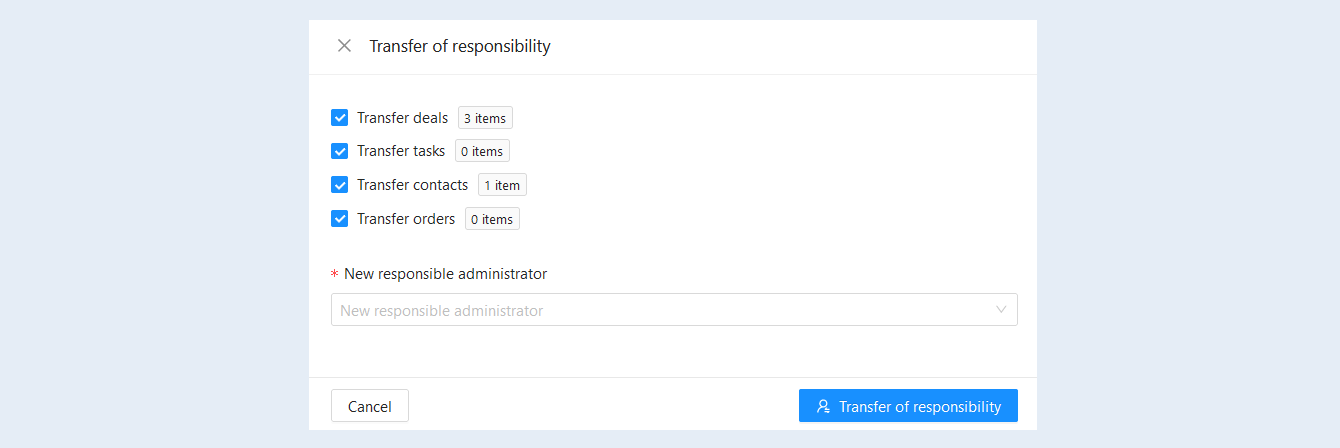The height and width of the screenshot is (448, 1340).
Task: Click the "0 items" badge beside orders
Action: tap(492, 219)
